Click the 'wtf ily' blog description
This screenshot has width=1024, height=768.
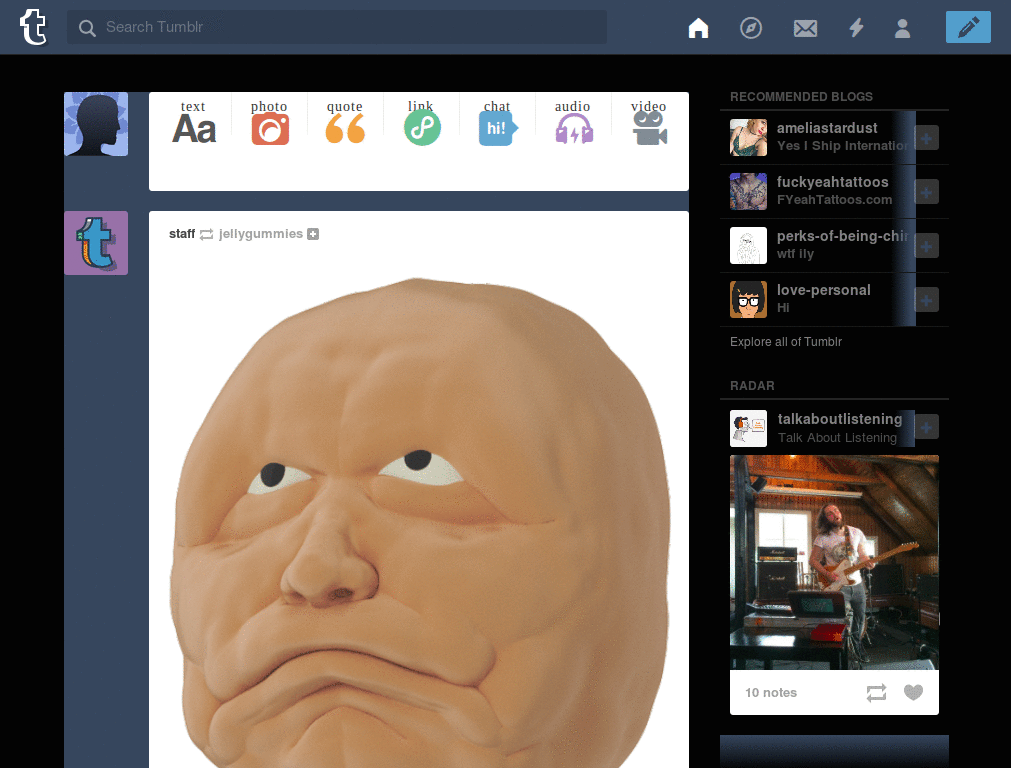tap(795, 253)
